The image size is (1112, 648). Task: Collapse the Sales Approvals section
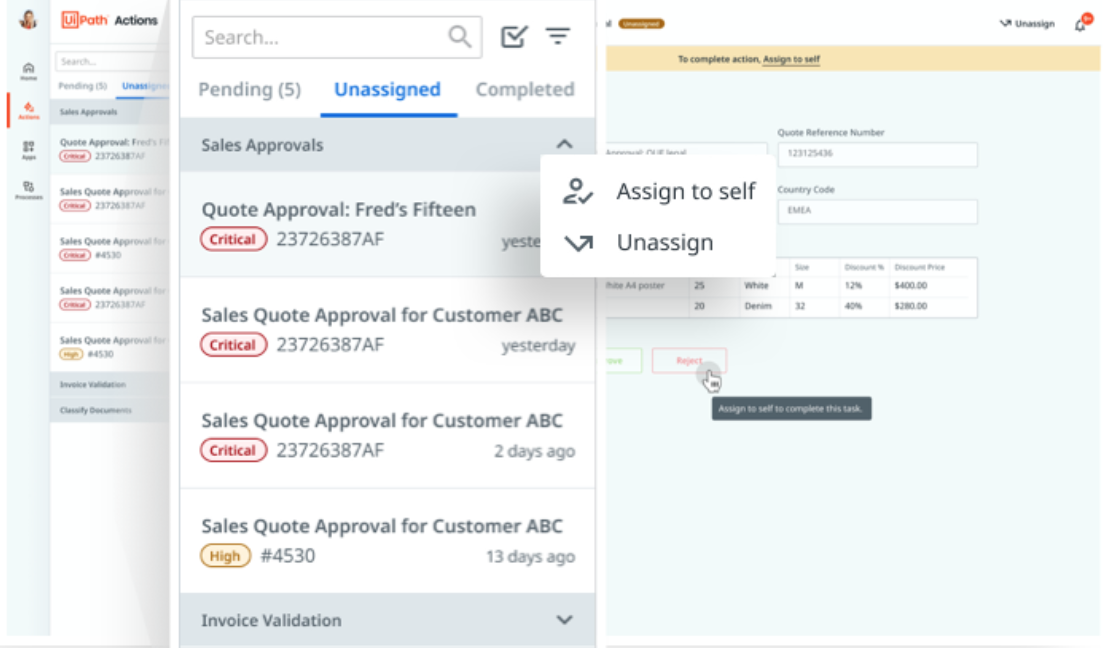click(564, 145)
